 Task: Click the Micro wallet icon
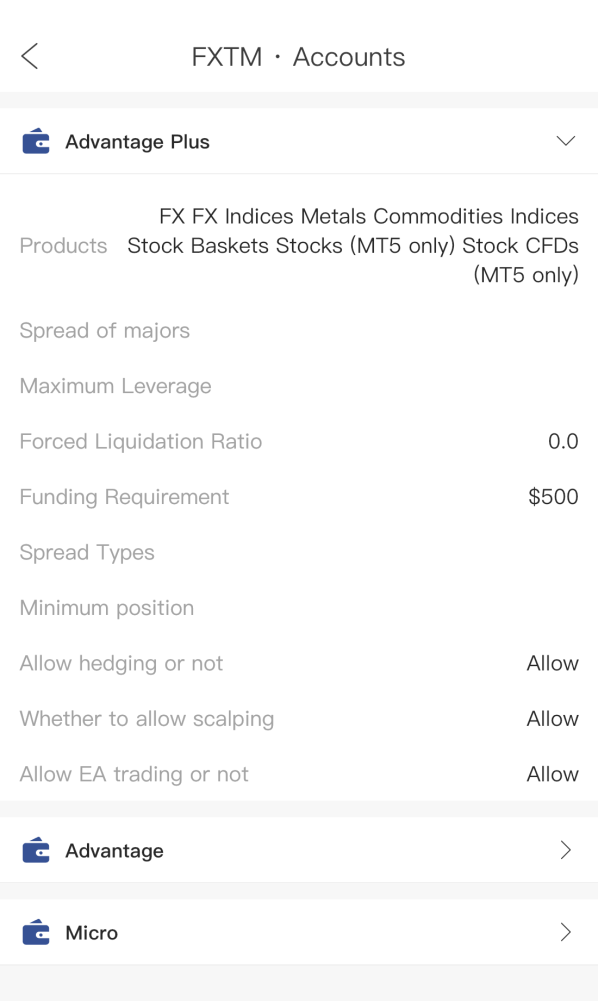coord(36,933)
